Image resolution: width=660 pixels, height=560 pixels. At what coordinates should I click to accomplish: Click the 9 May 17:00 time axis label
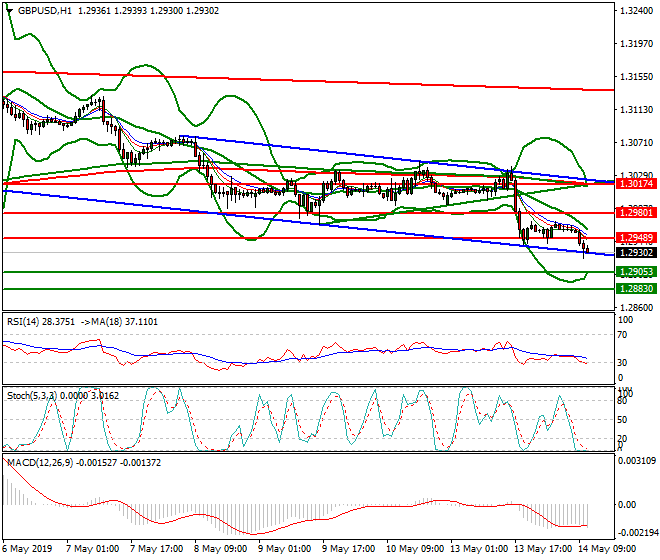click(349, 549)
